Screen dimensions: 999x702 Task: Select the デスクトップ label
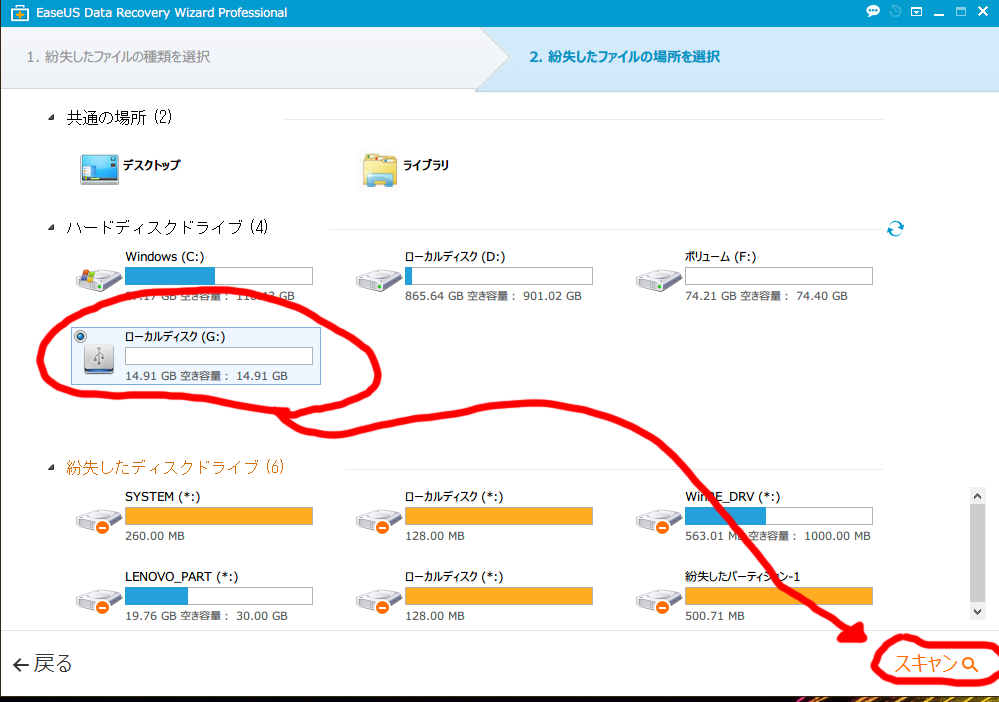click(x=152, y=165)
